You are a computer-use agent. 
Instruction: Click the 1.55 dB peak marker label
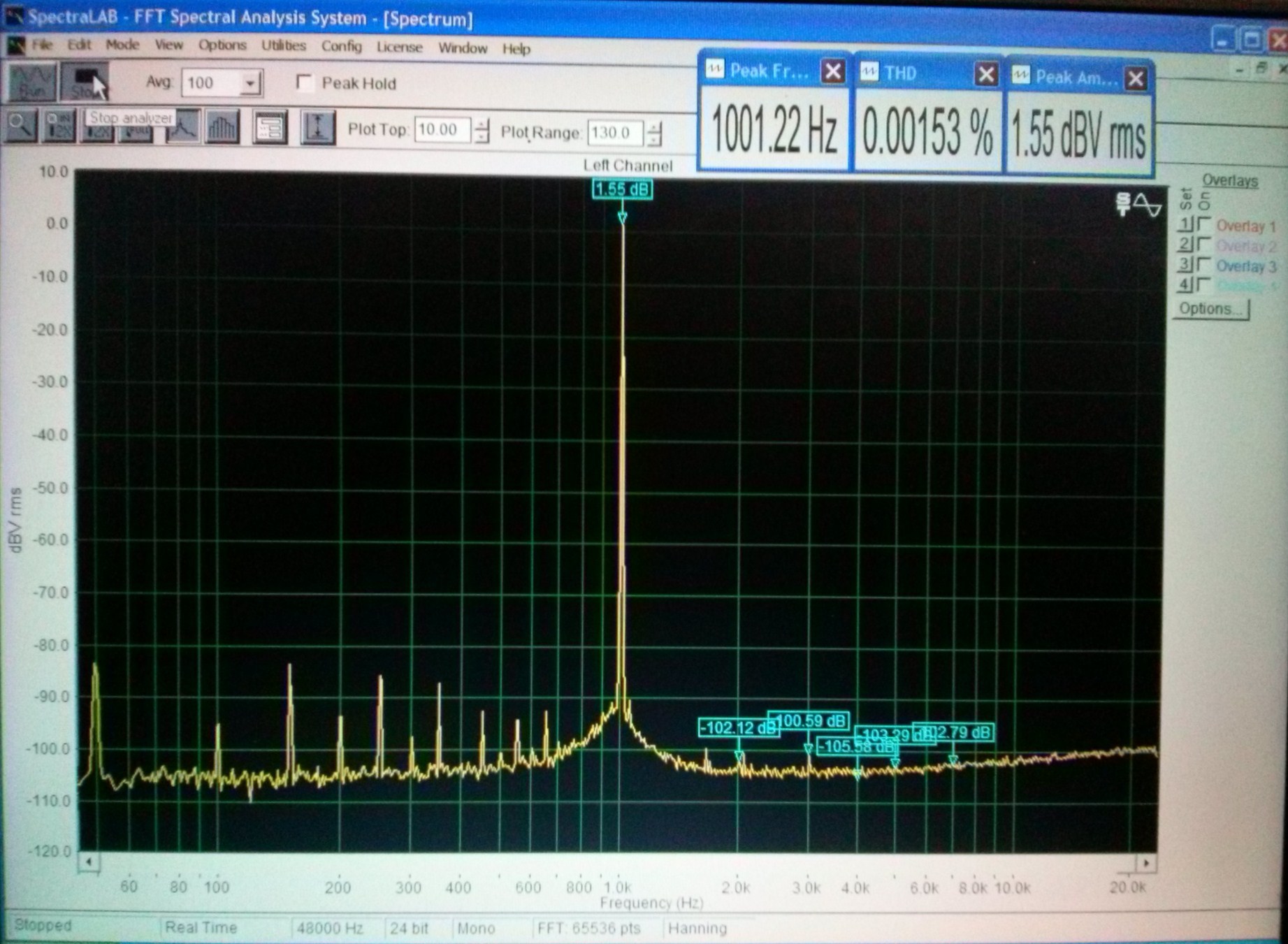point(622,189)
